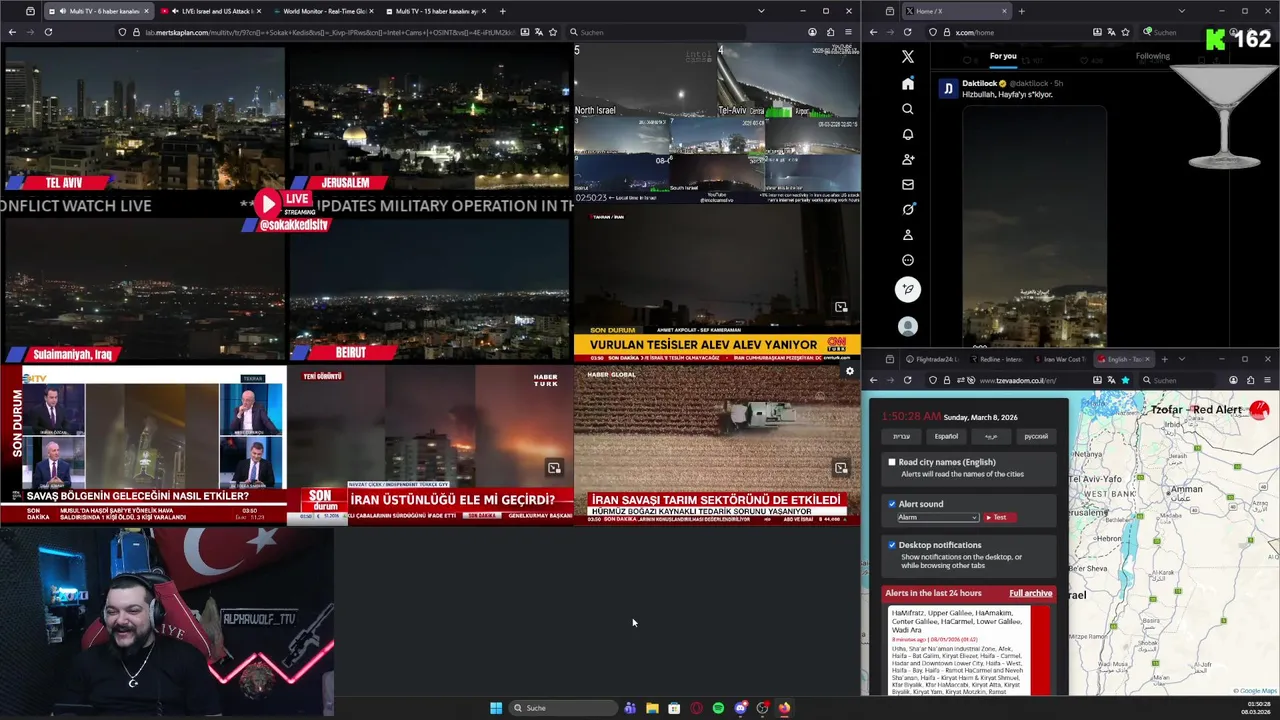This screenshot has height=720, width=1280.
Task: Bookmark x.com page with star icon
Action: (1127, 32)
